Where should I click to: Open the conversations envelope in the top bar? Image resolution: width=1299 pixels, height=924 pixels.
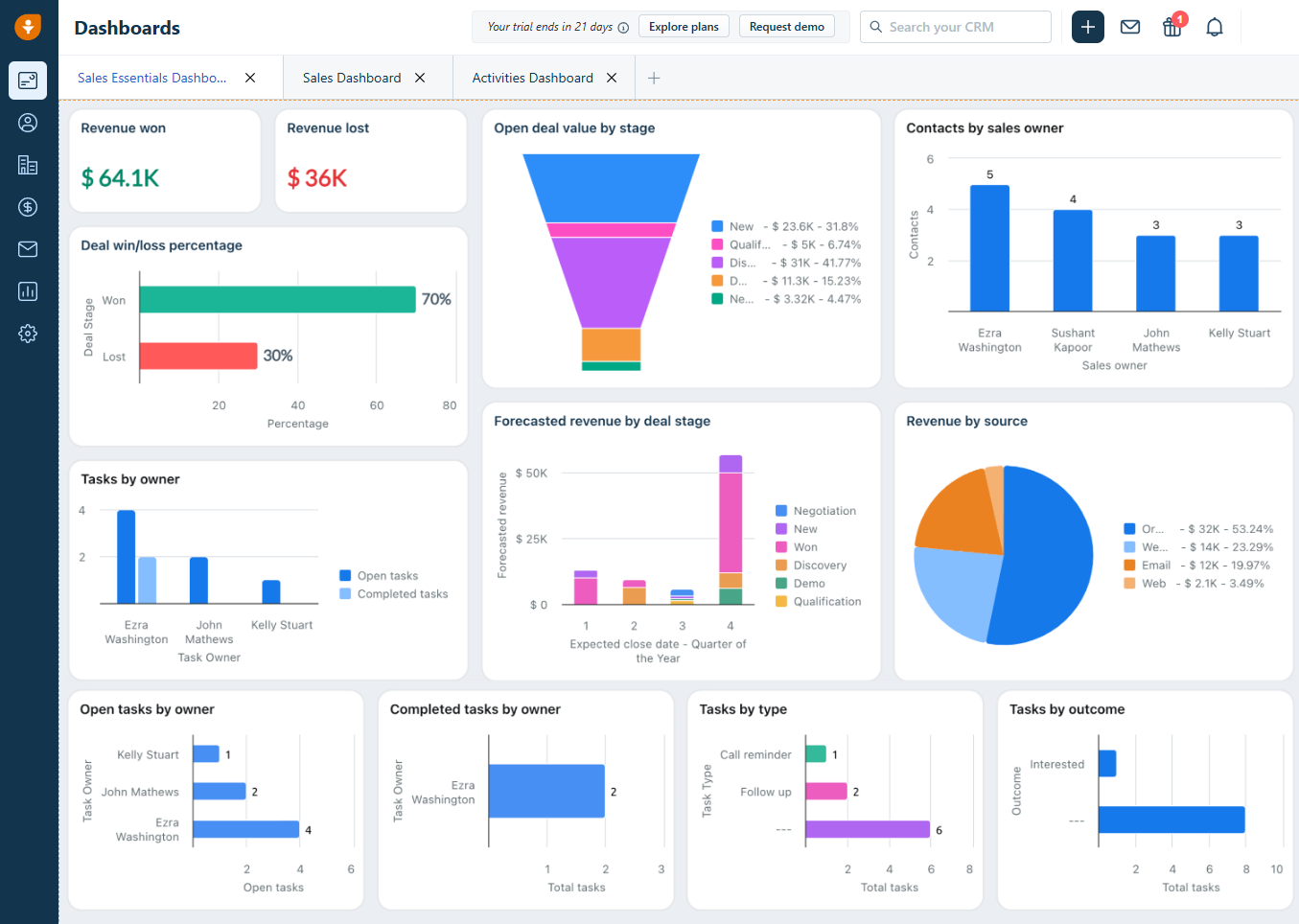click(x=1129, y=27)
